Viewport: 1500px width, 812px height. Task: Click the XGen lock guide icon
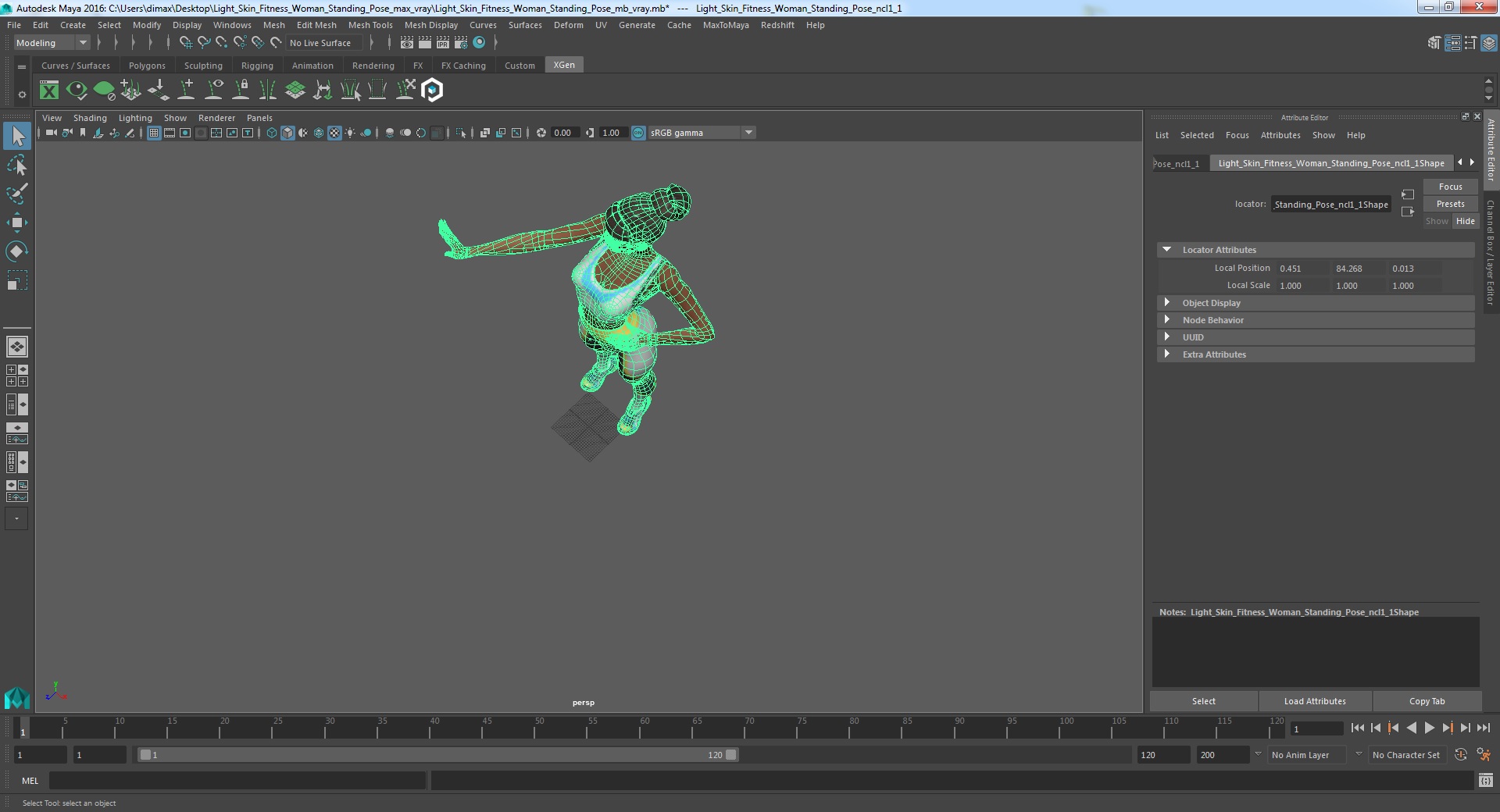(x=241, y=91)
